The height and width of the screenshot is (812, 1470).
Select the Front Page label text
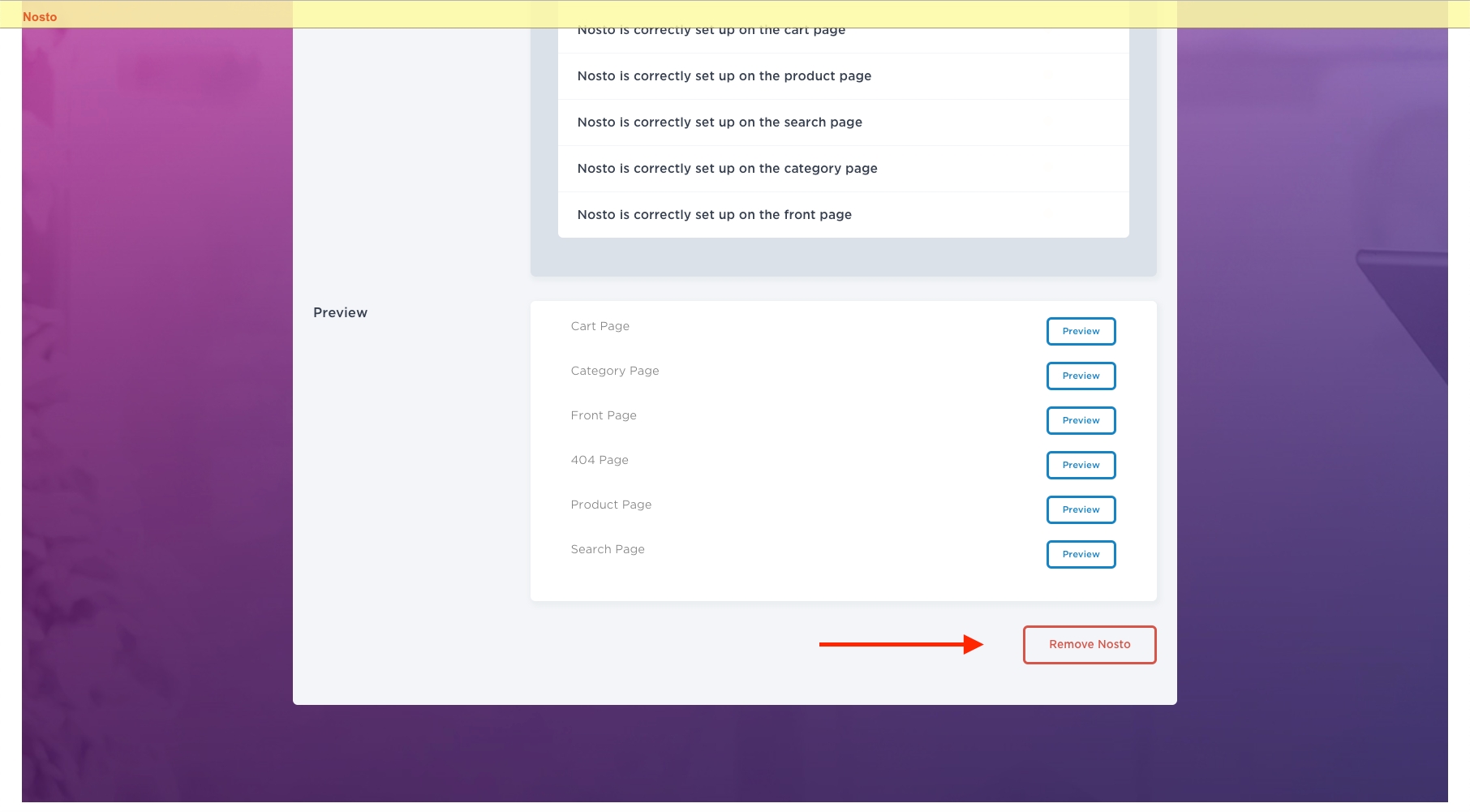(603, 415)
